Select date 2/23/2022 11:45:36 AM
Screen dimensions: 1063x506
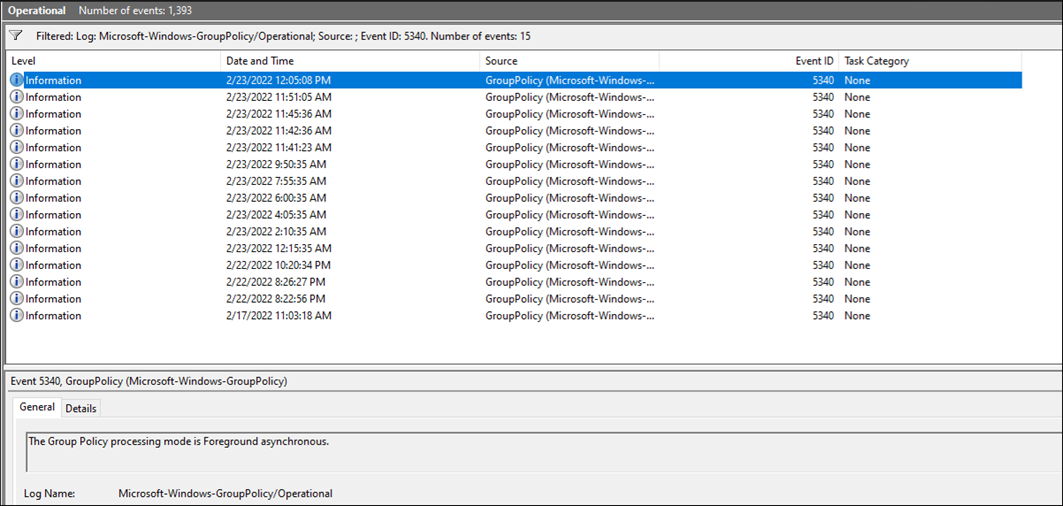(279, 114)
